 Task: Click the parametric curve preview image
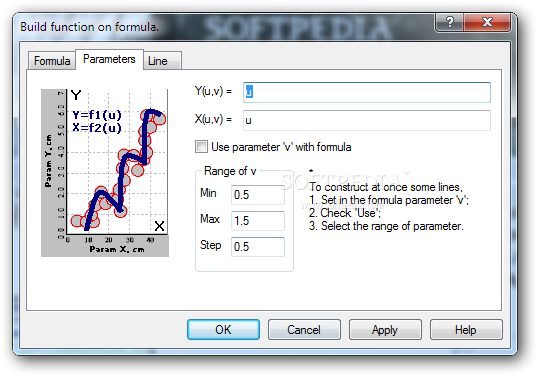click(x=105, y=173)
